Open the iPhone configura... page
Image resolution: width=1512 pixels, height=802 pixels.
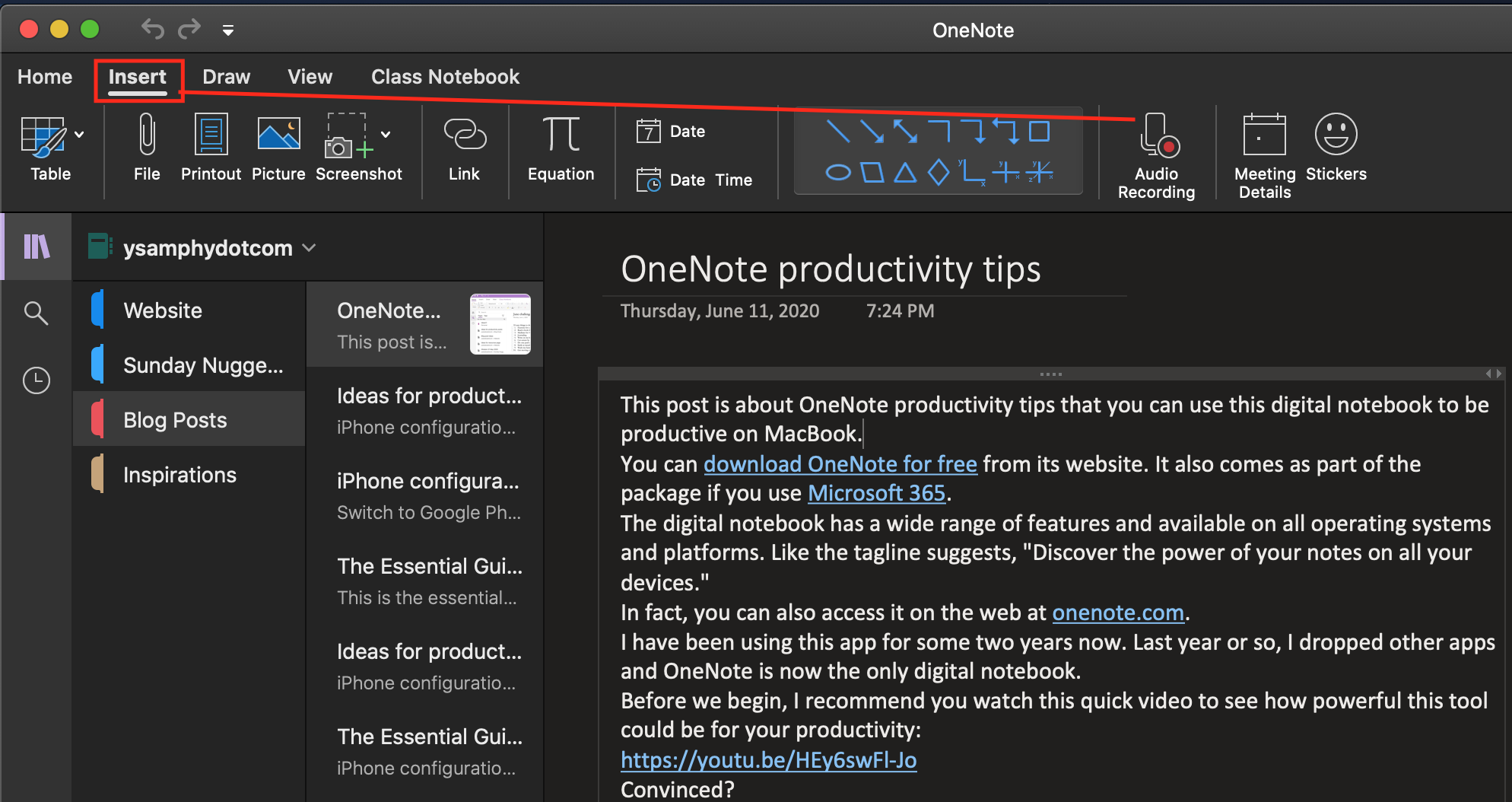pos(425,496)
